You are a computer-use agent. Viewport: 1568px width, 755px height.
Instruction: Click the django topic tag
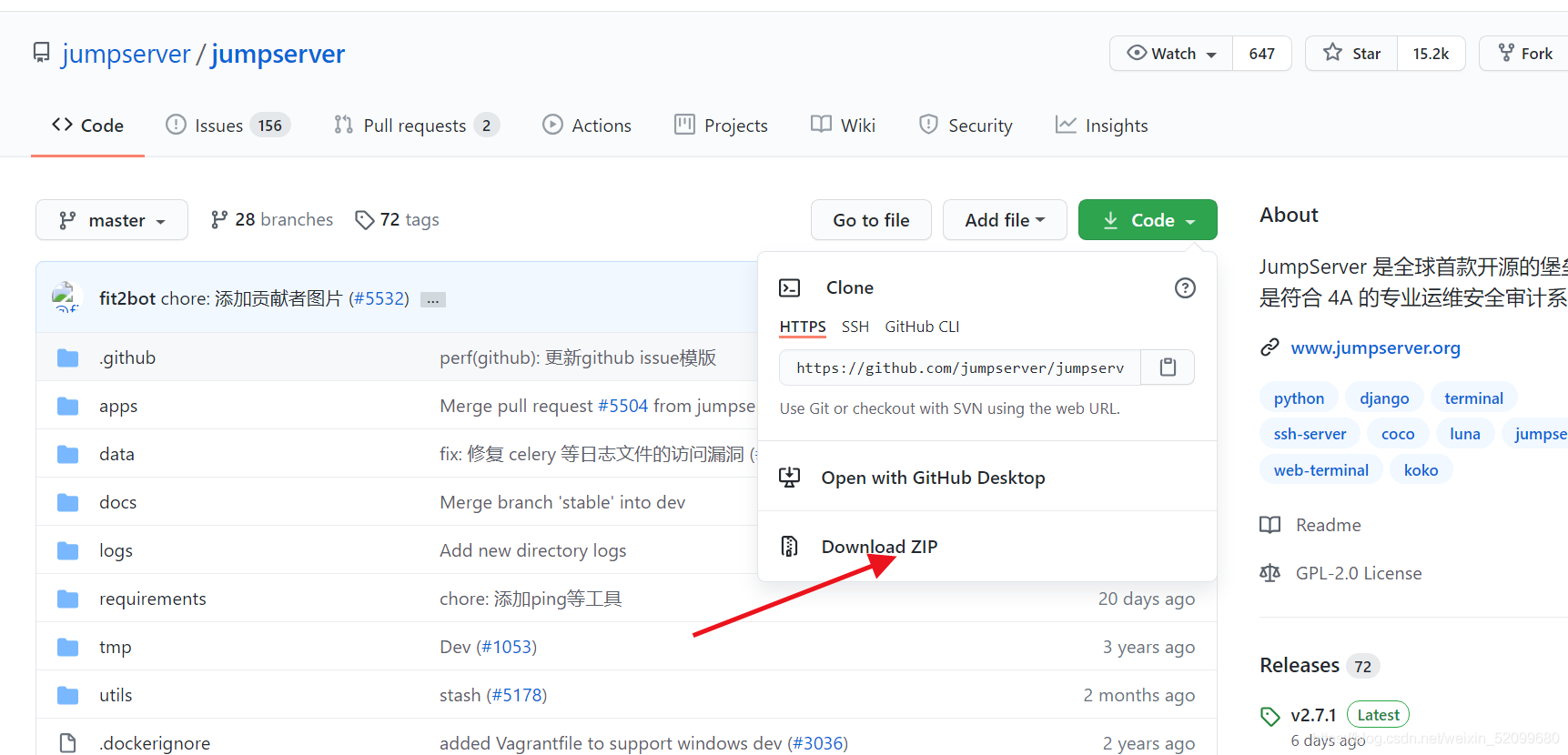tap(1384, 398)
